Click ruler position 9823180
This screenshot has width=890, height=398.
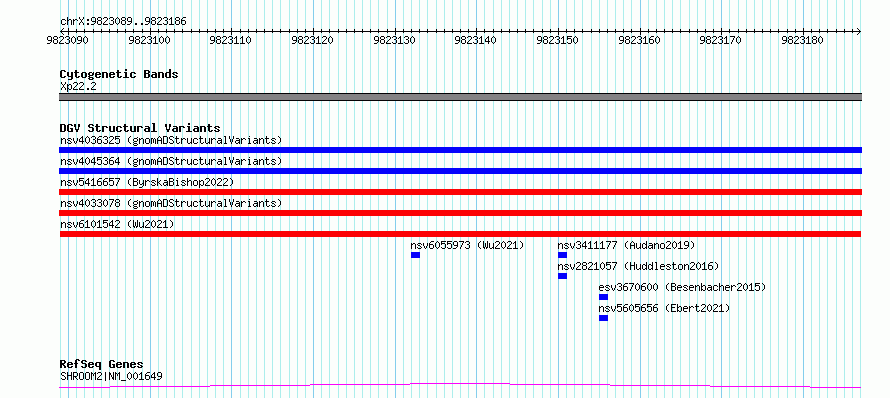(803, 40)
